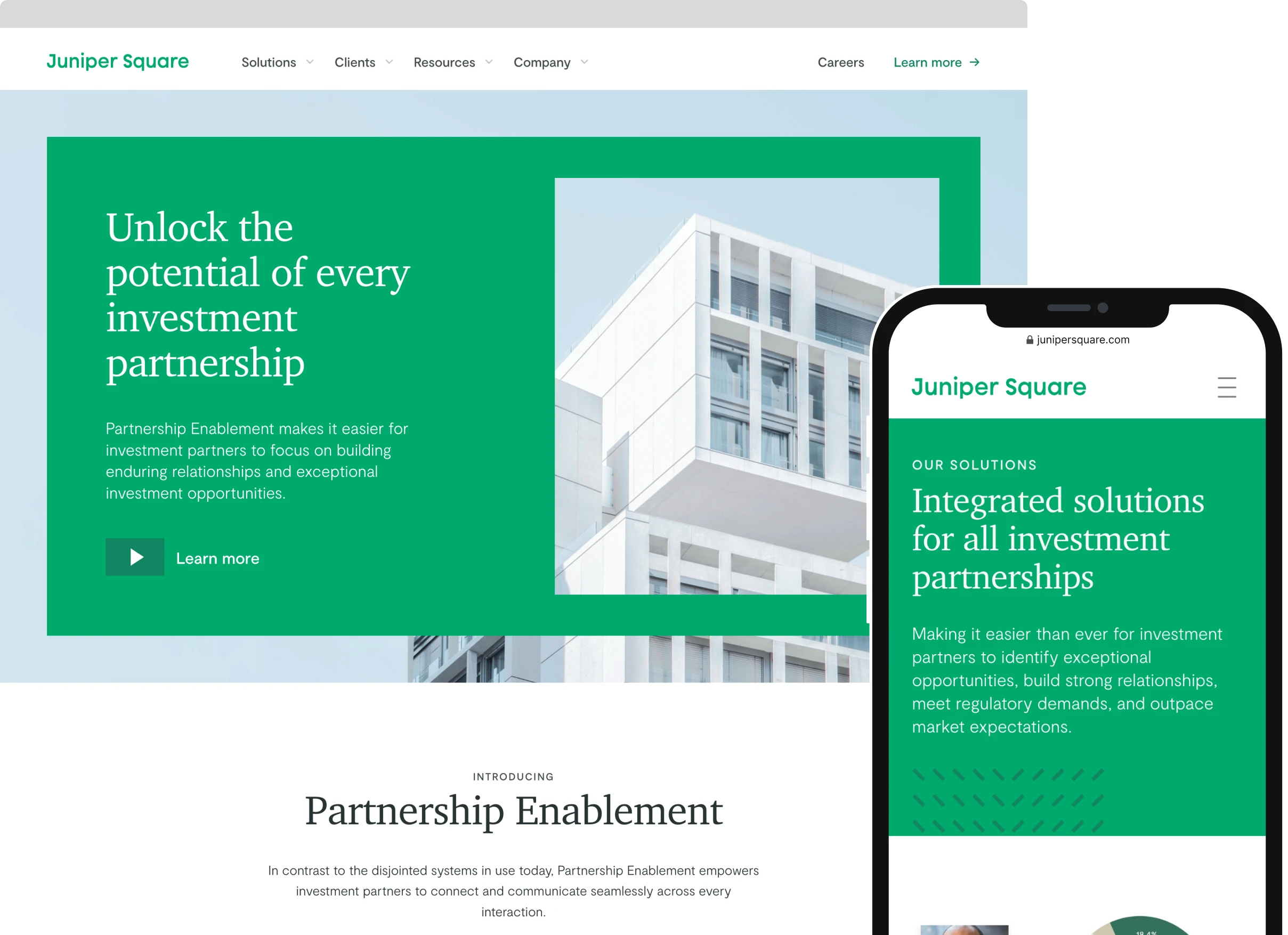
Task: Select the Careers menu item
Action: pos(840,61)
